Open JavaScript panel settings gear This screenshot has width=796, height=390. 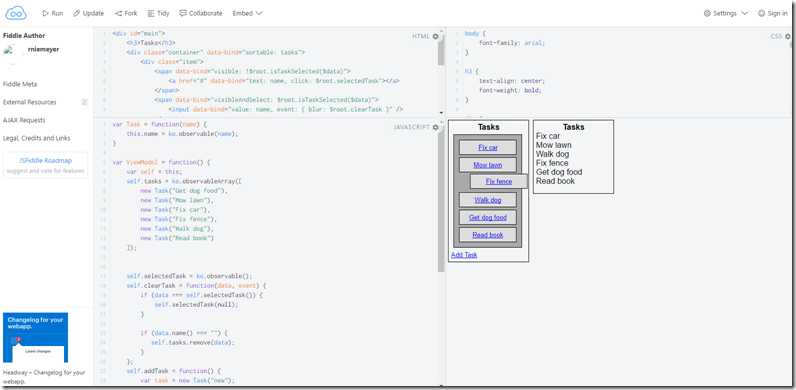(435, 127)
